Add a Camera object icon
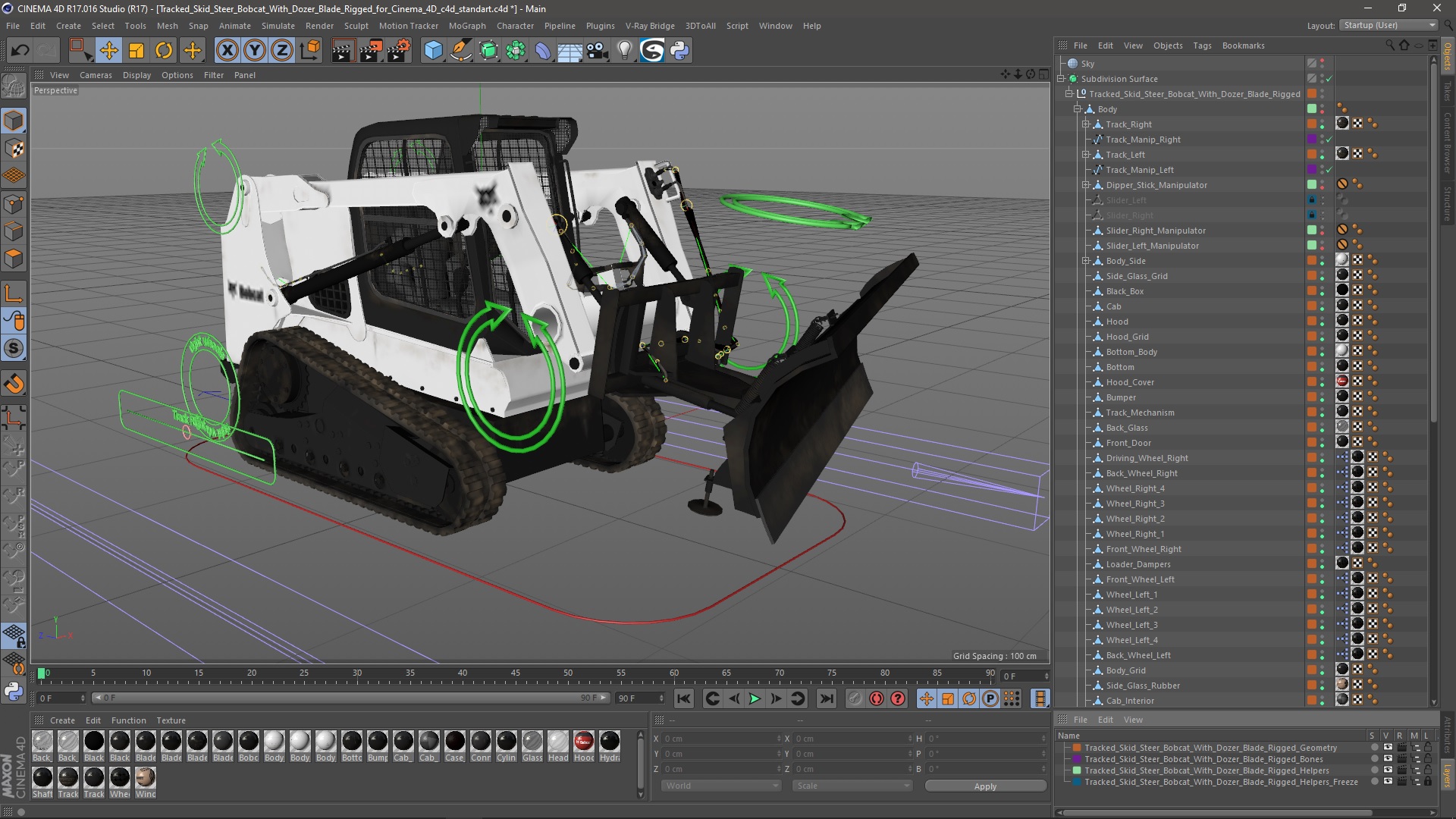 [598, 51]
